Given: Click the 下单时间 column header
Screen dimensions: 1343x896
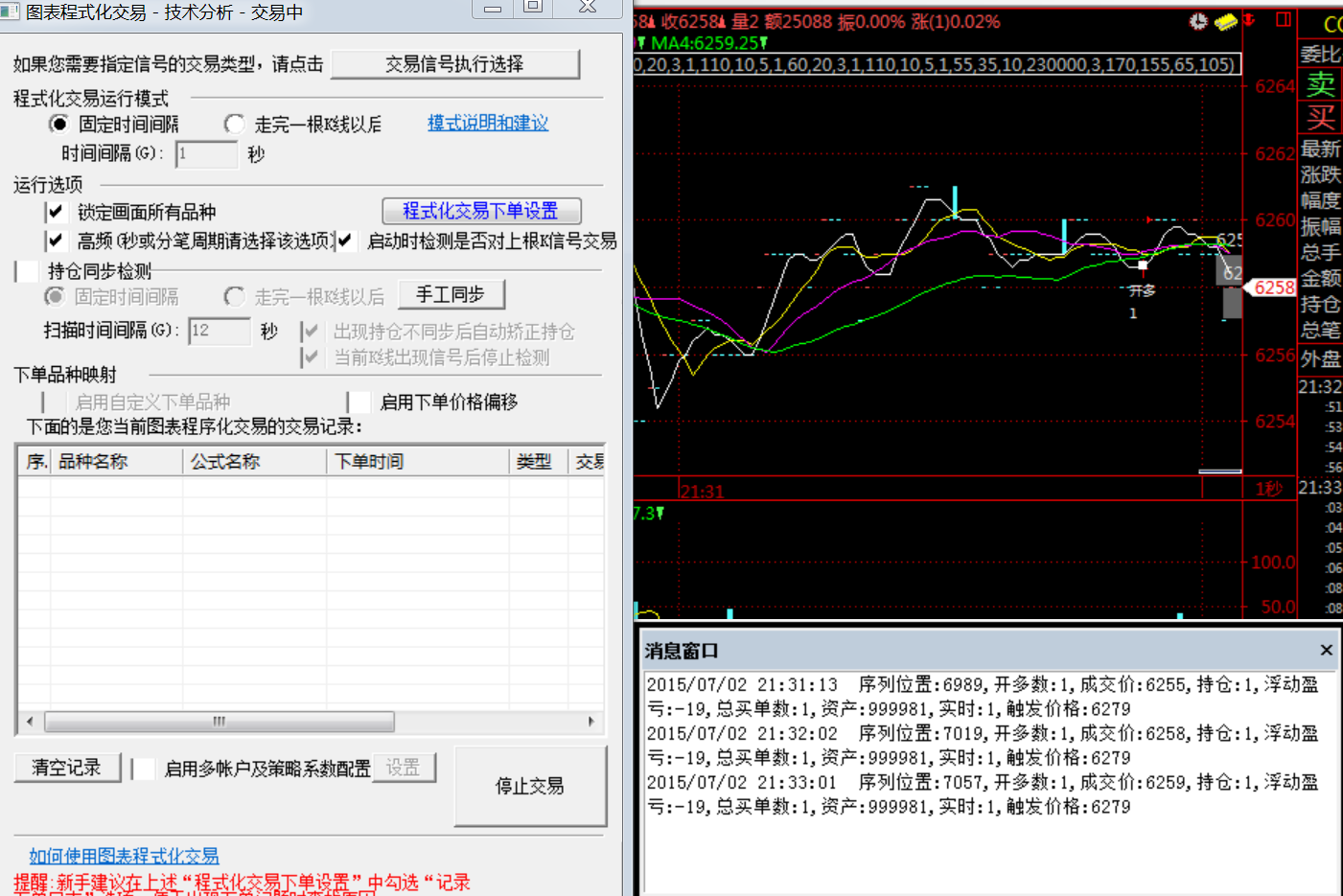Looking at the screenshot, I should [417, 461].
